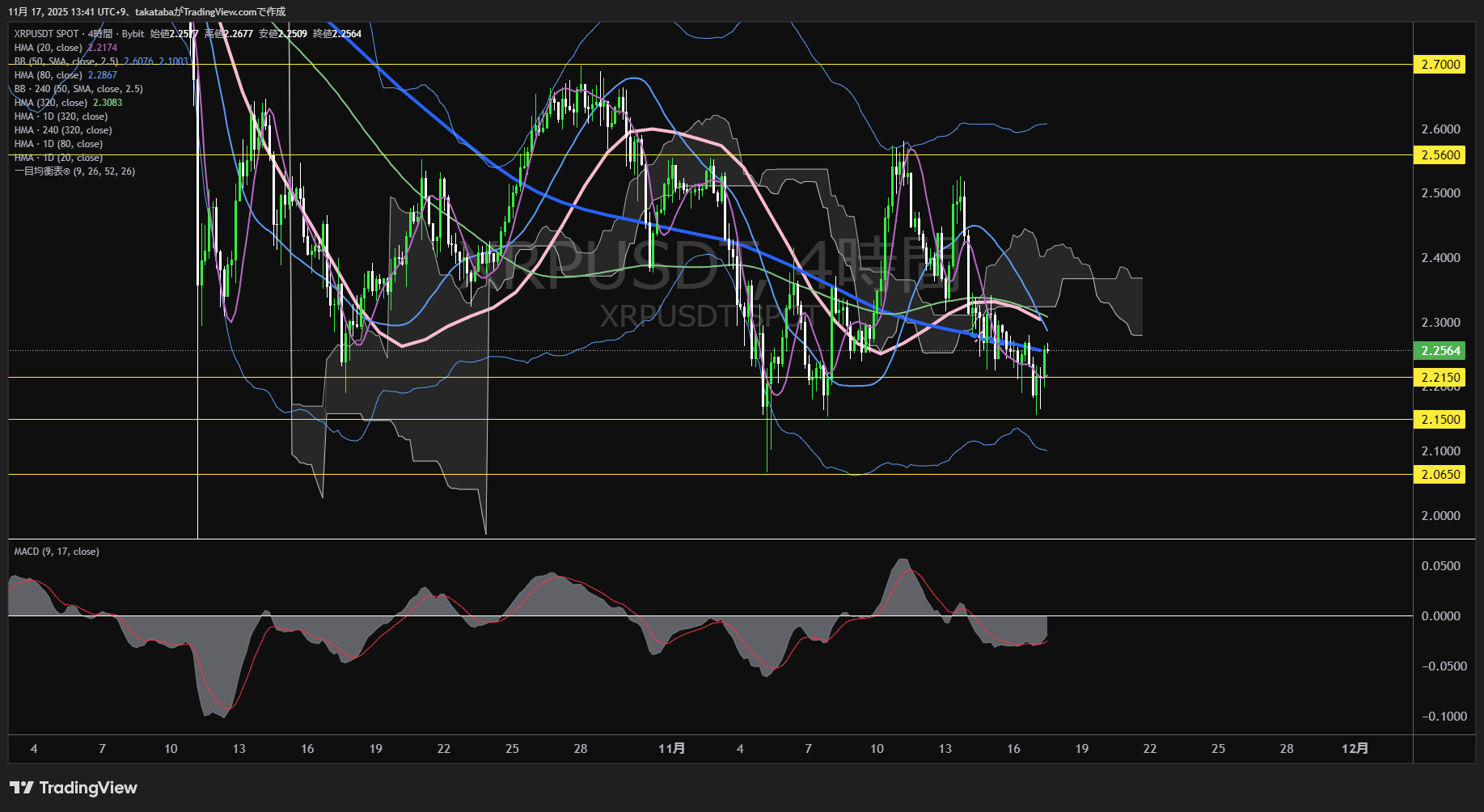Image resolution: width=1484 pixels, height=812 pixels.
Task: Click the Ichimoku (9, 26, 52, 26) legend
Action: click(x=74, y=171)
